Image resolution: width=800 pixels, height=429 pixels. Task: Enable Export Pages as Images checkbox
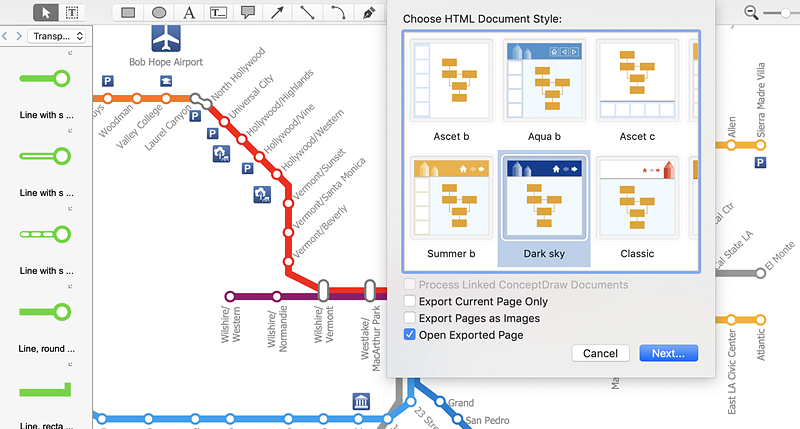[409, 318]
